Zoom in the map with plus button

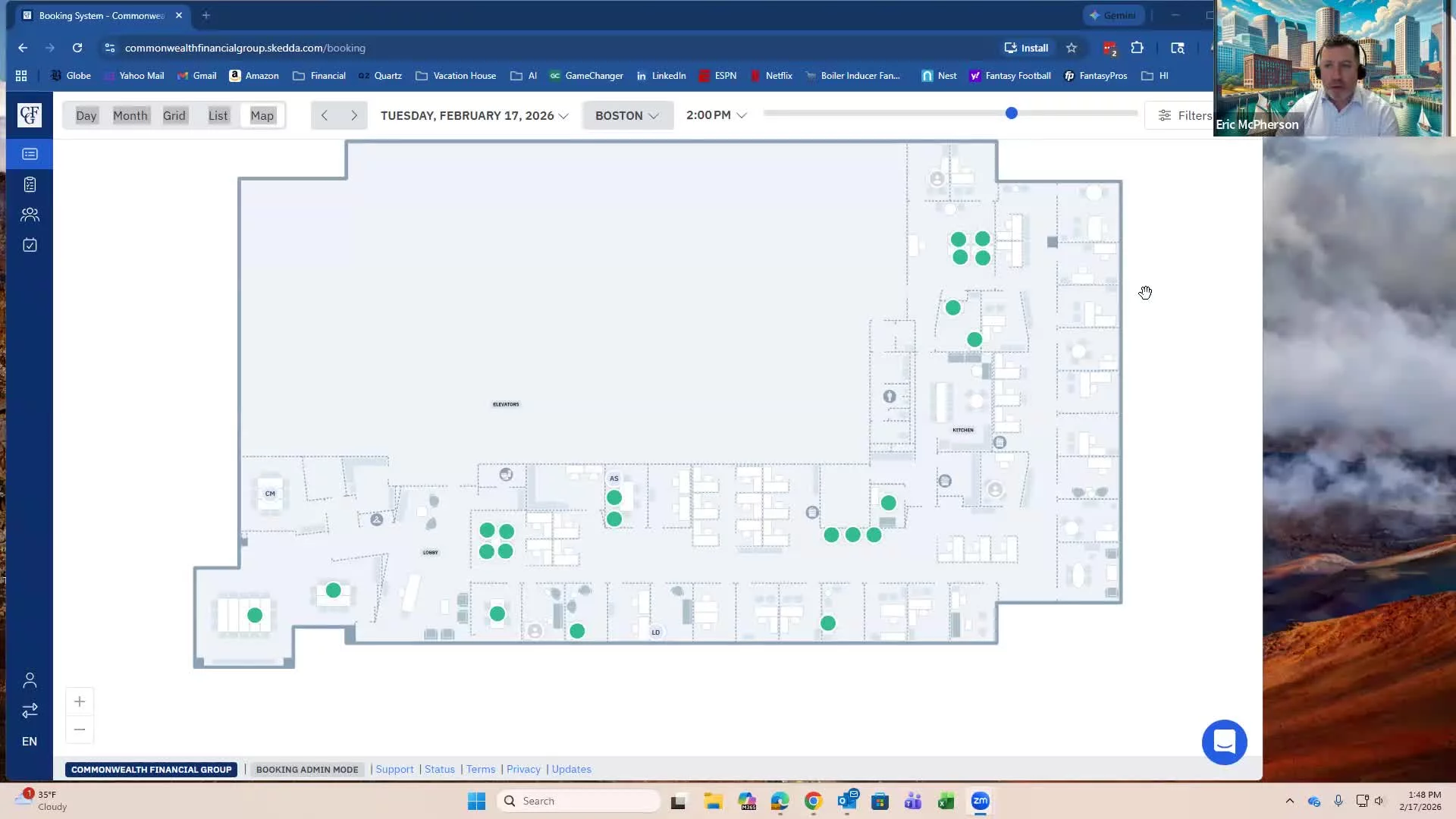pyautogui.click(x=80, y=701)
